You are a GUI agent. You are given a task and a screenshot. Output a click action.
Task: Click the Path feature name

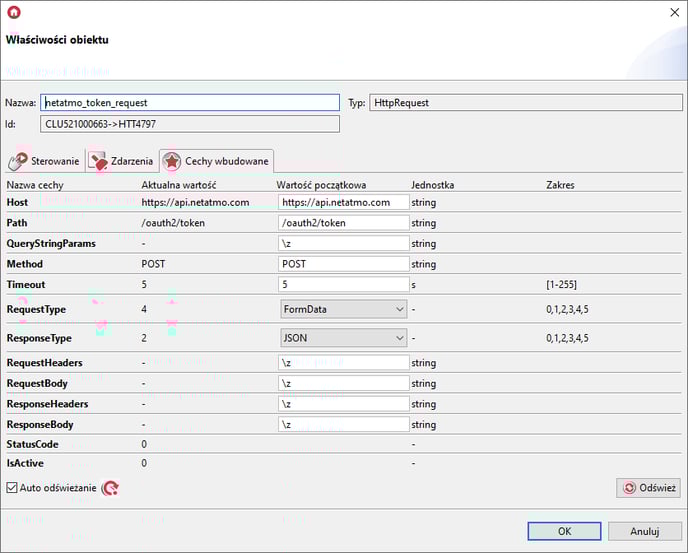(x=17, y=223)
